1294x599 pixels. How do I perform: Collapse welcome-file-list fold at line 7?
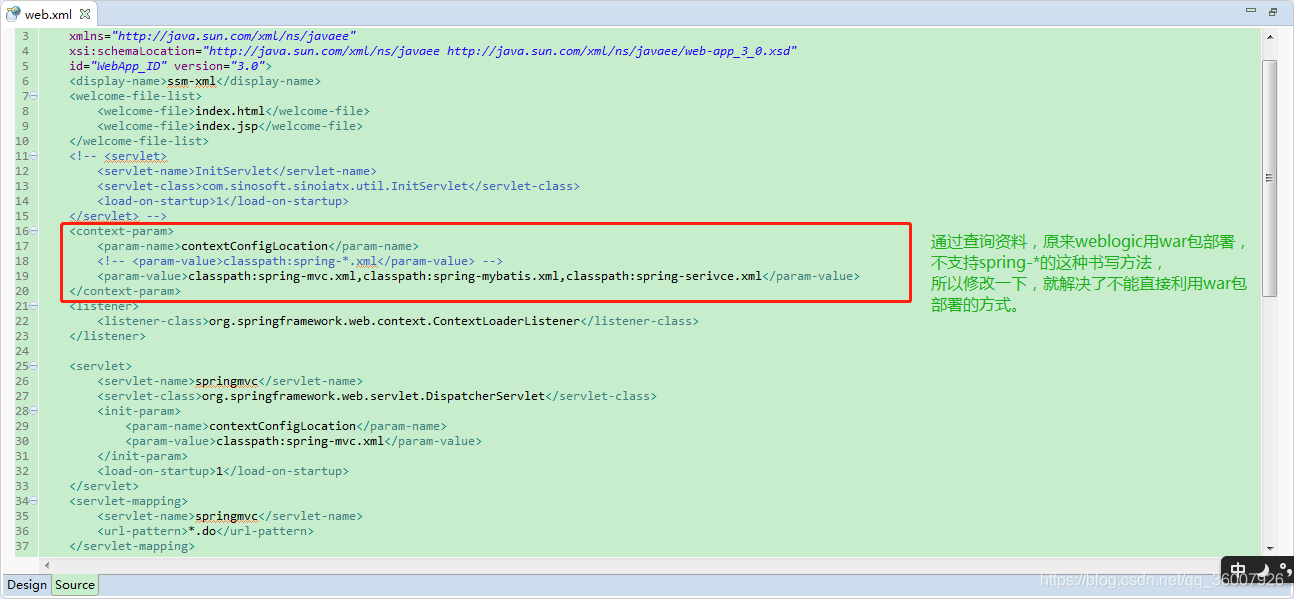34,96
